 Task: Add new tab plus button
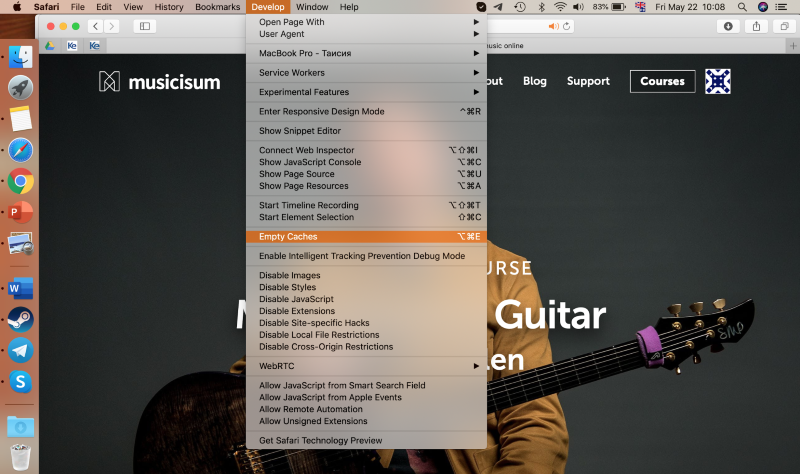(x=793, y=45)
